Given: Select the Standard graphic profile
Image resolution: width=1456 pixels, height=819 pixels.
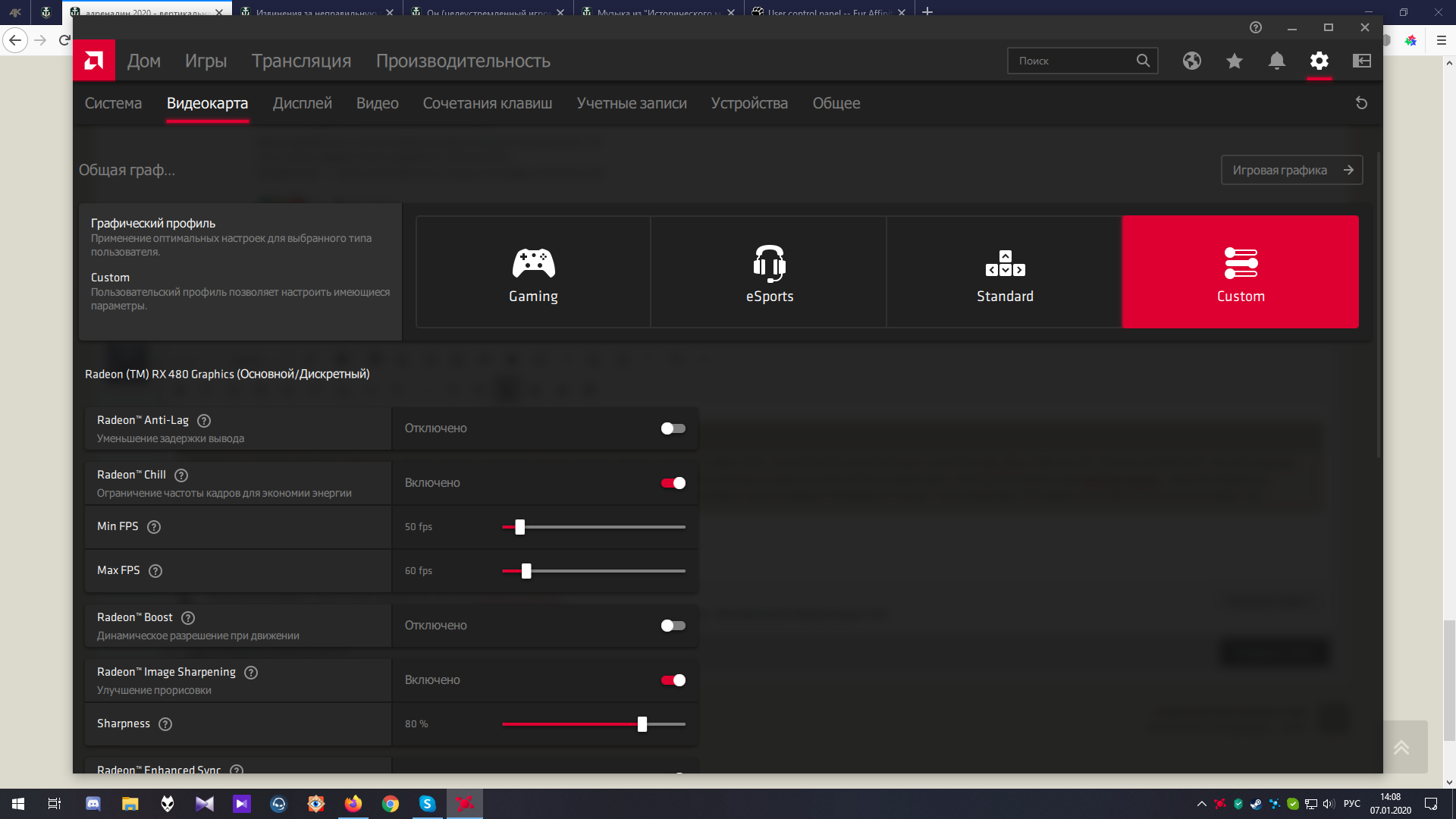Looking at the screenshot, I should point(1004,271).
